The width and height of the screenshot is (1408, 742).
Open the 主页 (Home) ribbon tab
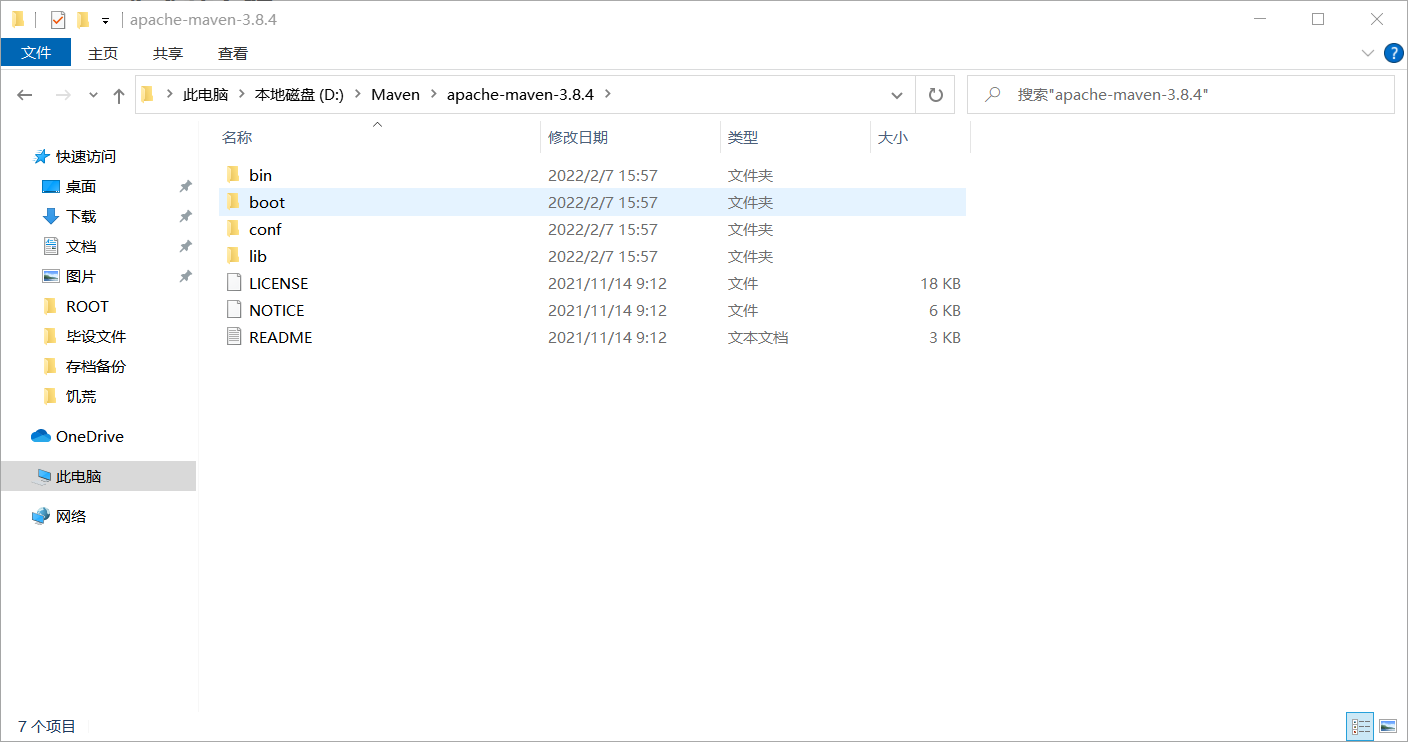(103, 53)
